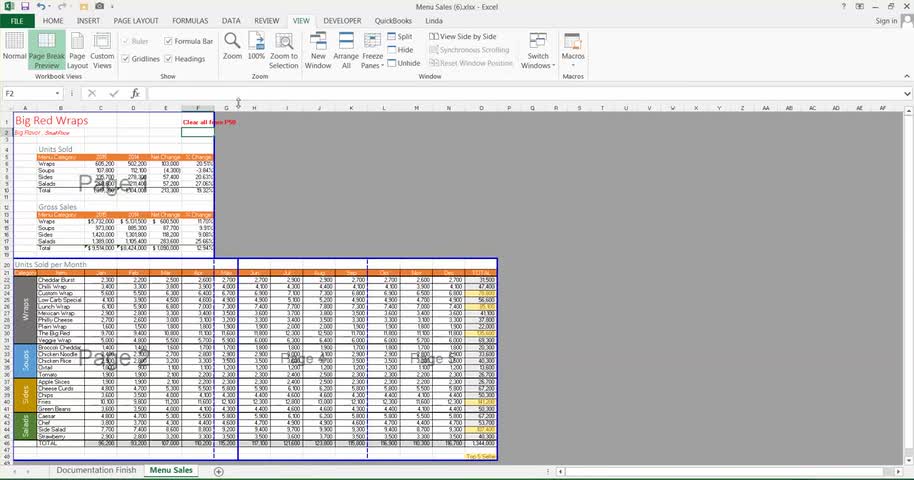Click Insert Function fx button

[x=135, y=93]
